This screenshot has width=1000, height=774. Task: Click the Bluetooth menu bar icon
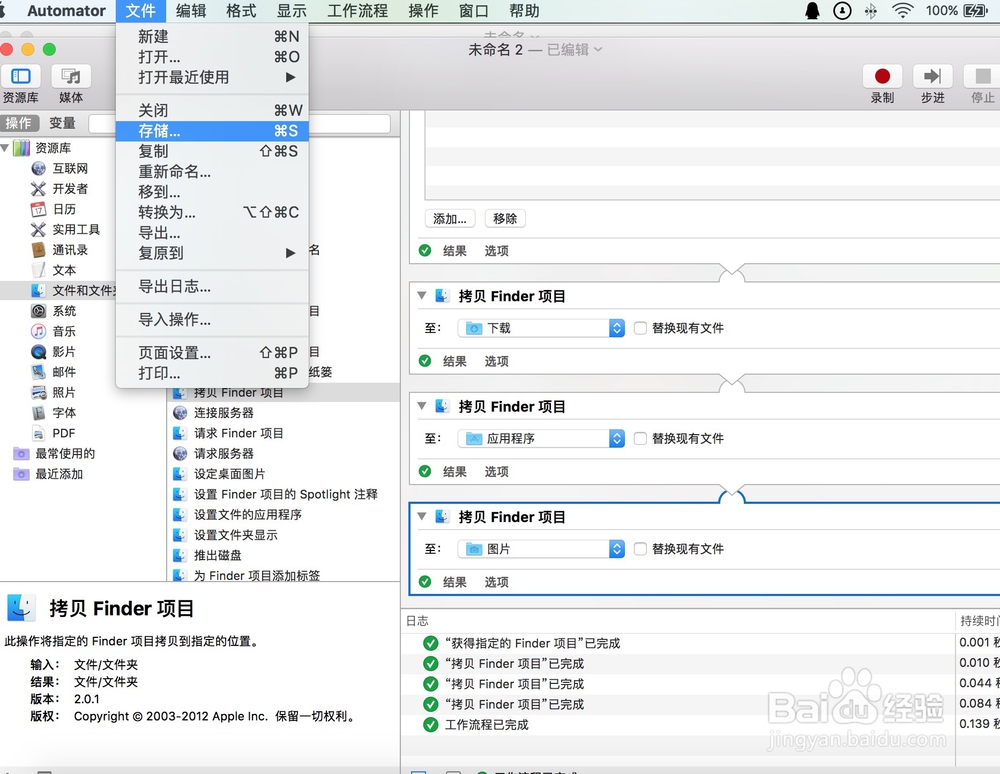871,10
